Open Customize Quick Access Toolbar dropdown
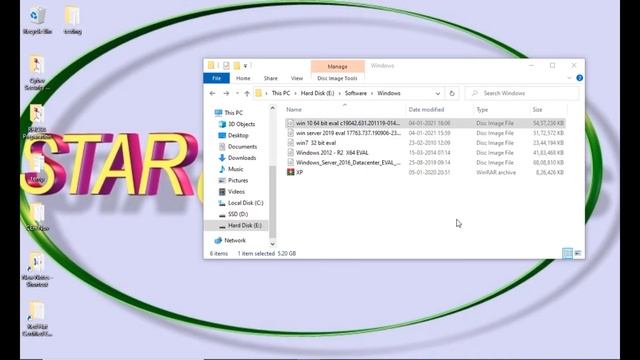 [246, 66]
